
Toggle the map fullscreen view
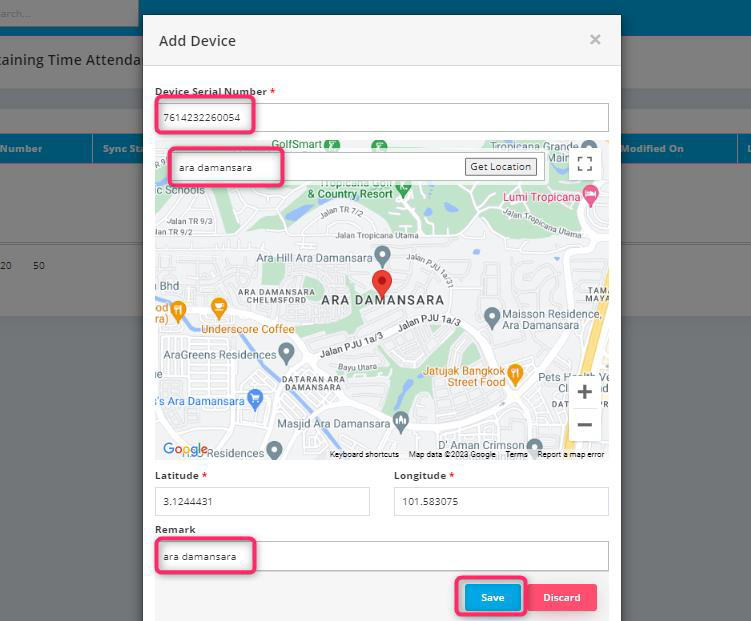[584, 164]
